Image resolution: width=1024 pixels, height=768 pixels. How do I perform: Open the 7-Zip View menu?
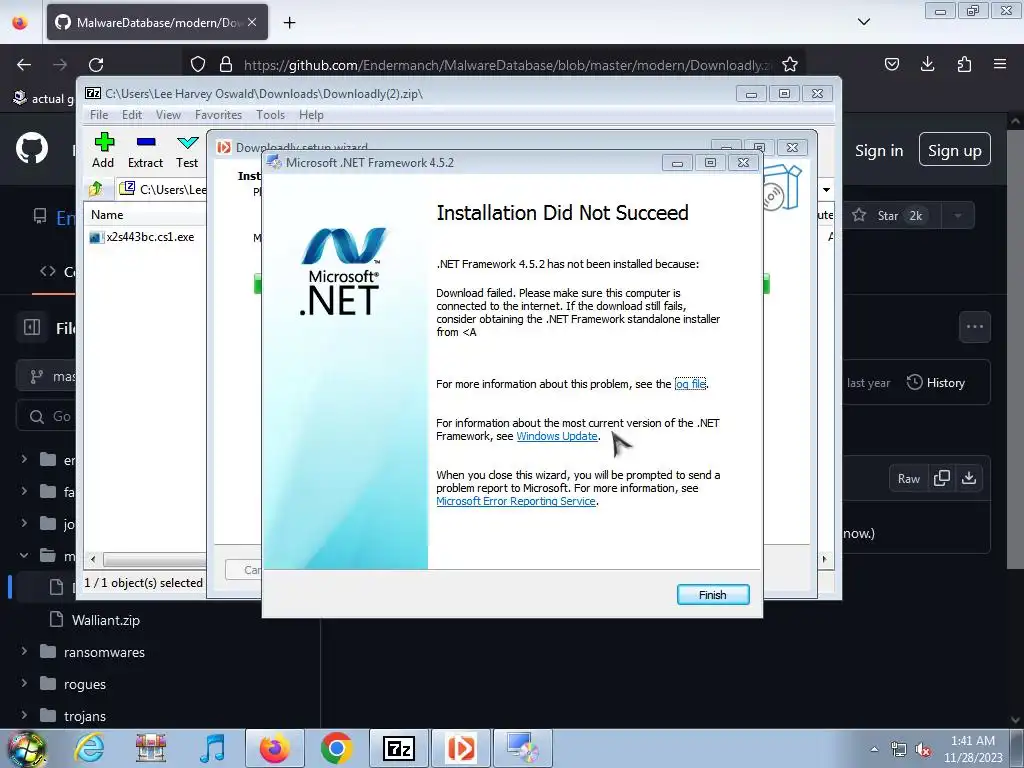(168, 115)
